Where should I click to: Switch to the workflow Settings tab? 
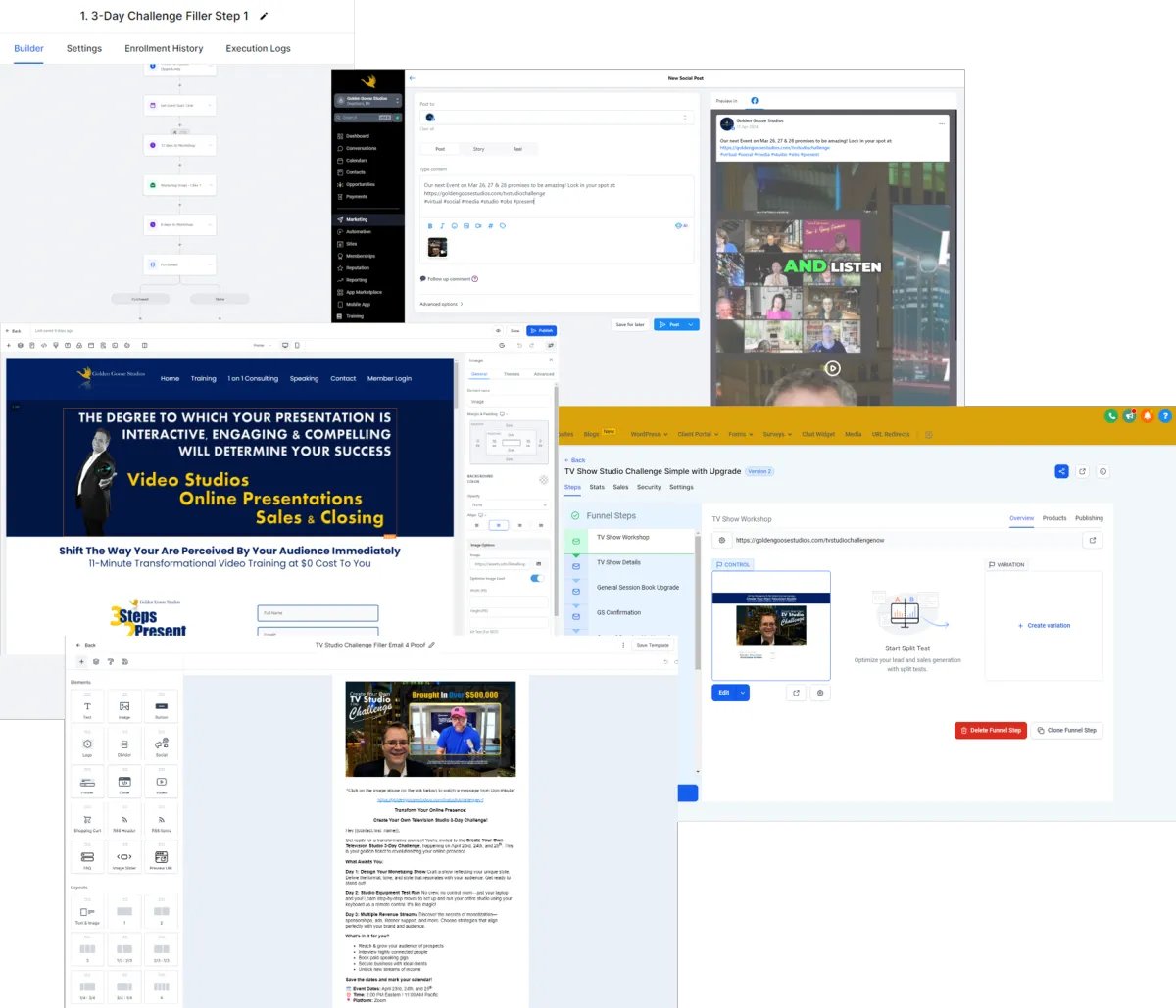[x=84, y=48]
